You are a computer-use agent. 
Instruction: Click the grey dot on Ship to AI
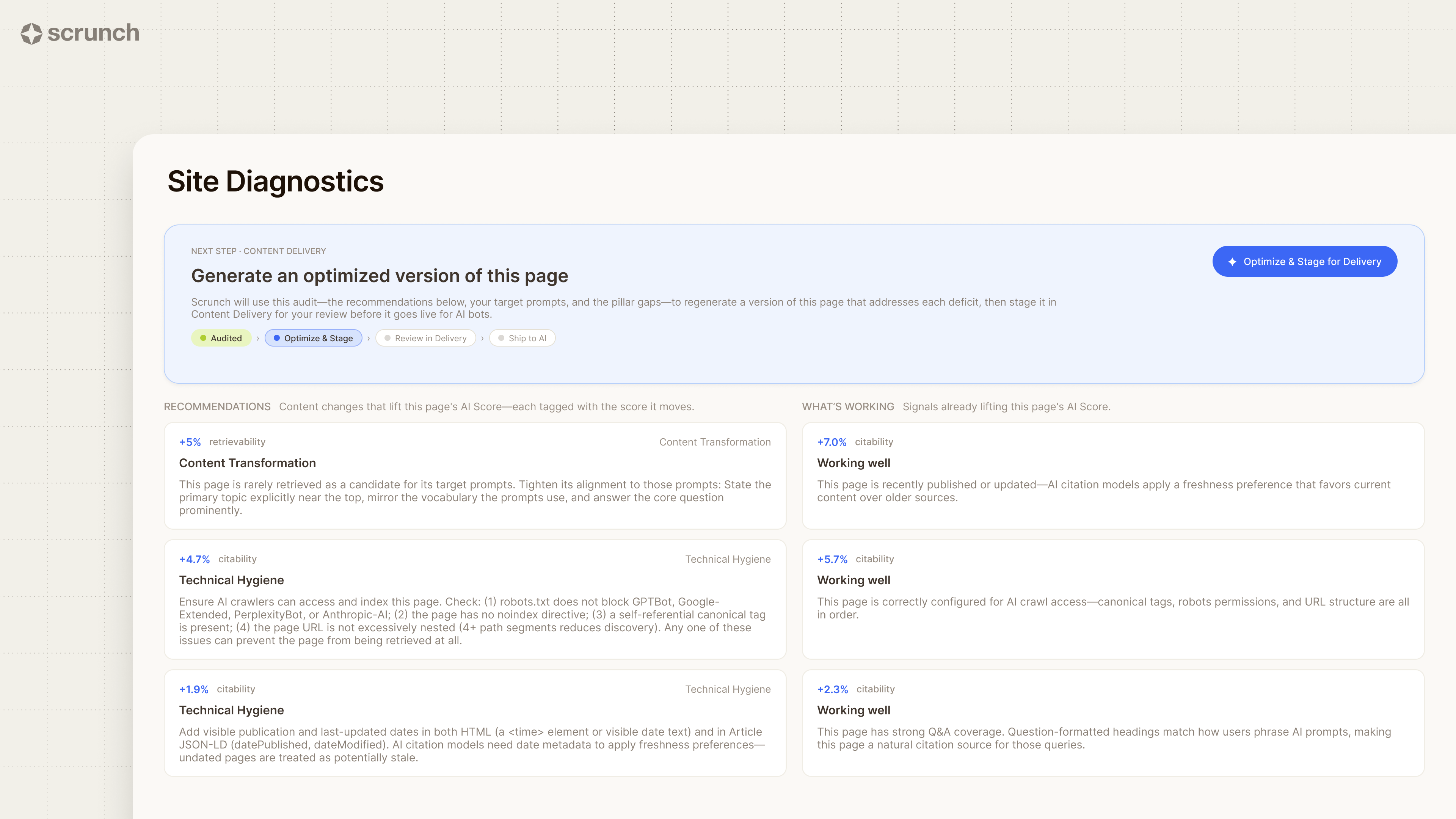pyautogui.click(x=501, y=338)
